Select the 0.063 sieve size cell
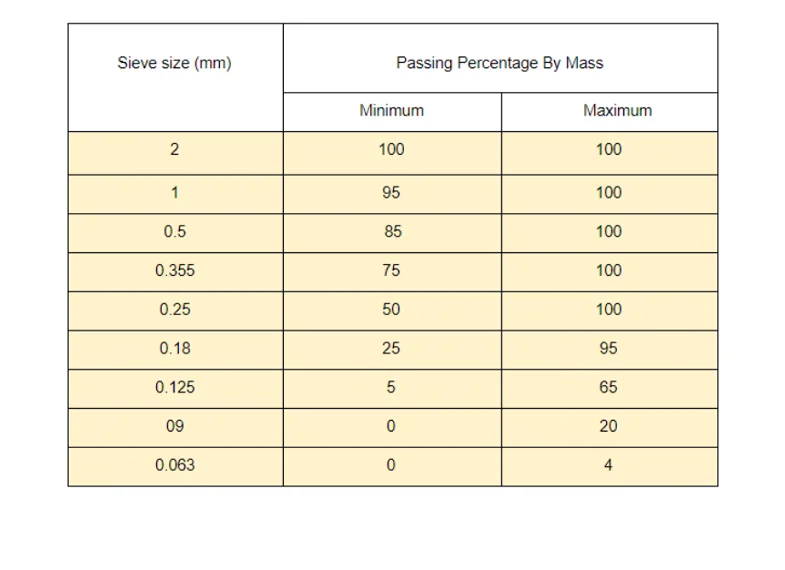The image size is (785, 570). click(x=176, y=467)
